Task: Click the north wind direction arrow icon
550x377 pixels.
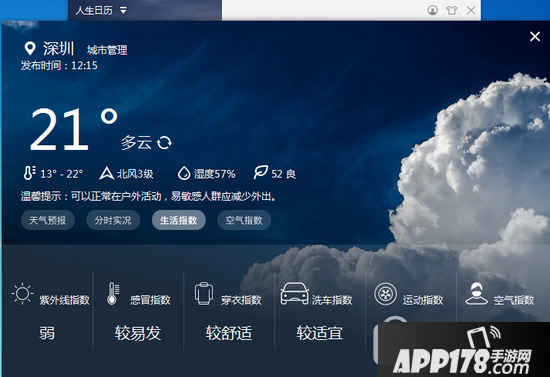Action: coord(106,174)
